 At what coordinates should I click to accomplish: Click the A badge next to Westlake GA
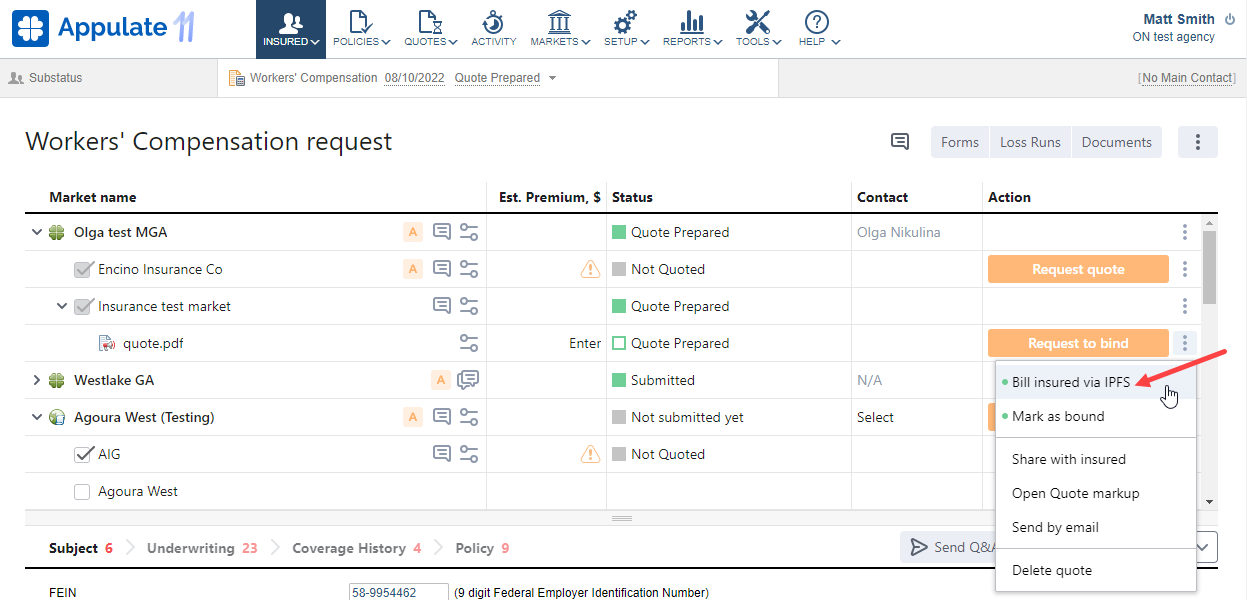click(x=440, y=380)
